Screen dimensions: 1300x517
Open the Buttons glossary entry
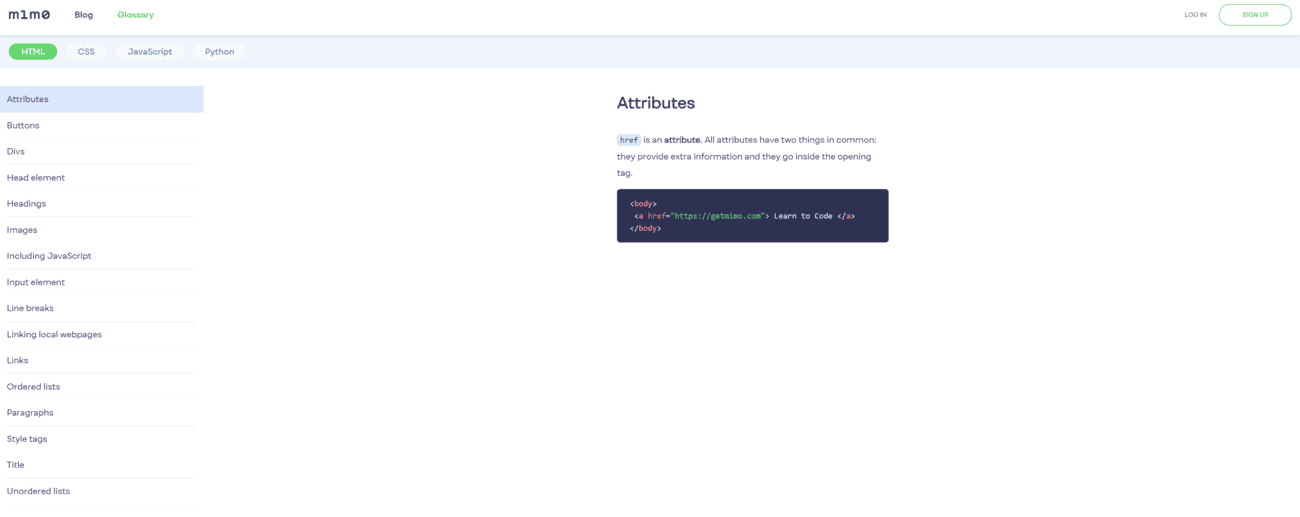tap(101, 125)
